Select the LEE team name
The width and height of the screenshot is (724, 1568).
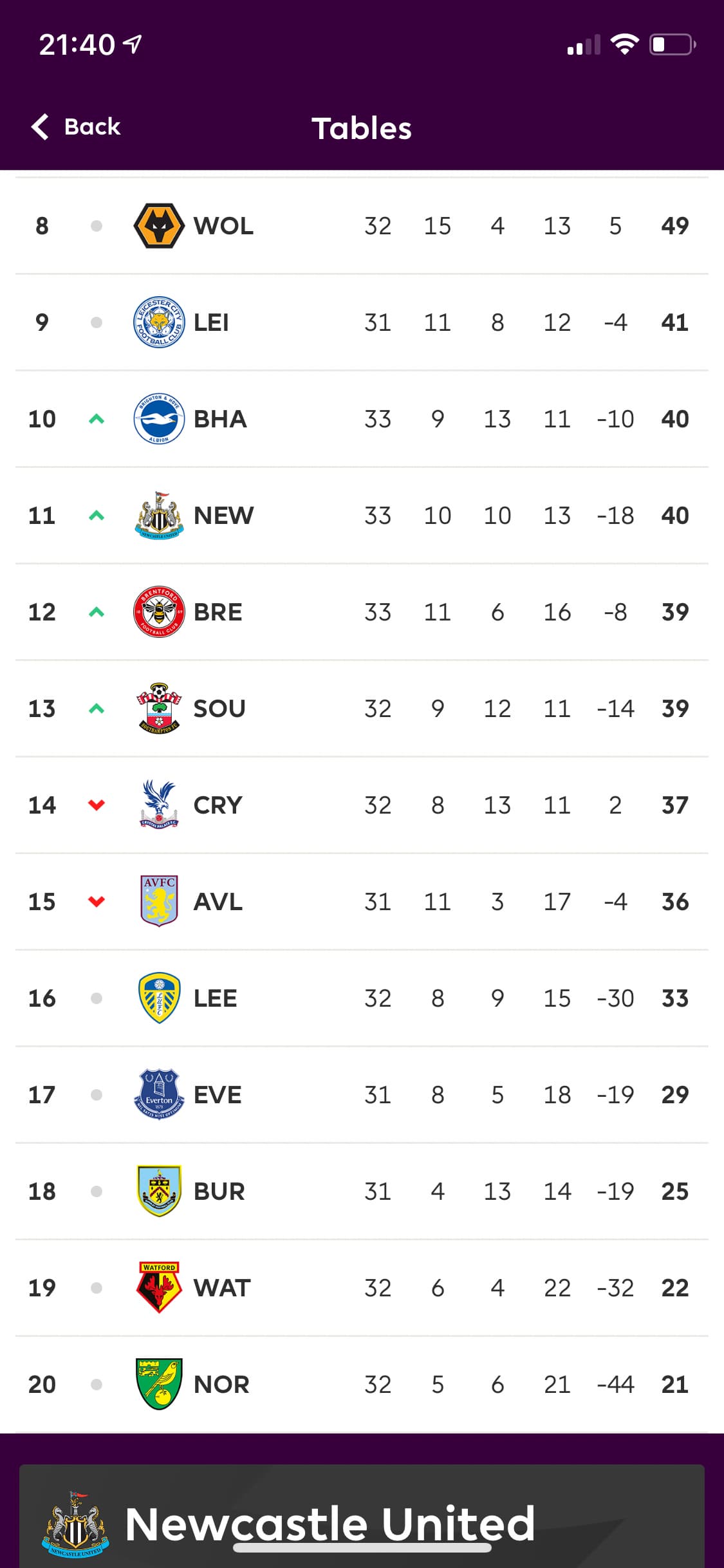click(215, 998)
